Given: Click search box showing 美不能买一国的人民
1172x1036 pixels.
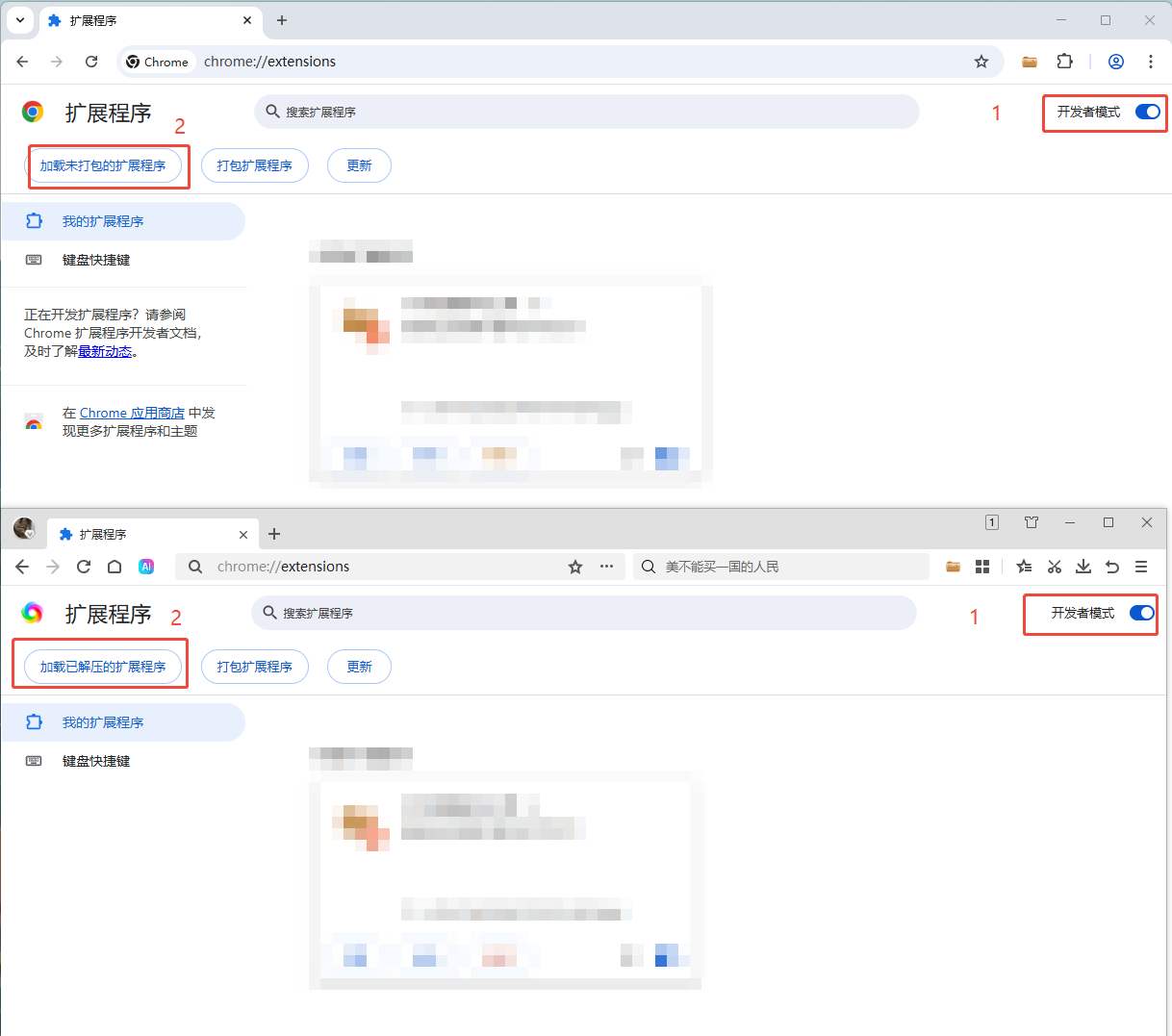Looking at the screenshot, I should [781, 567].
